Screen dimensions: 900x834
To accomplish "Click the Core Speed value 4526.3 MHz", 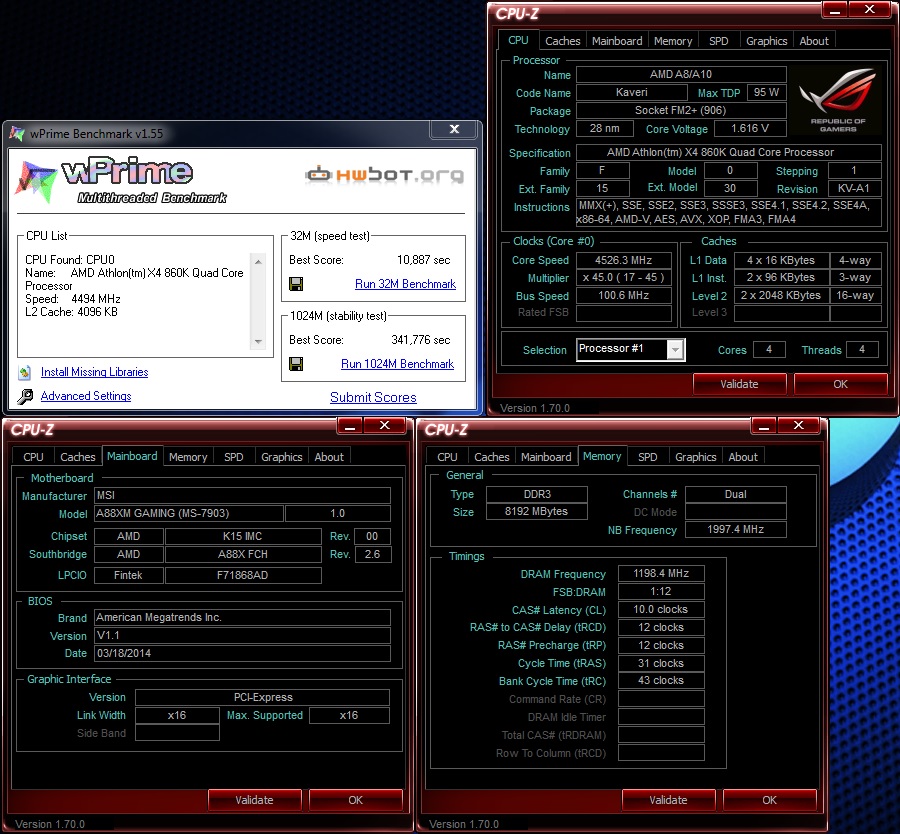I will 623,260.
